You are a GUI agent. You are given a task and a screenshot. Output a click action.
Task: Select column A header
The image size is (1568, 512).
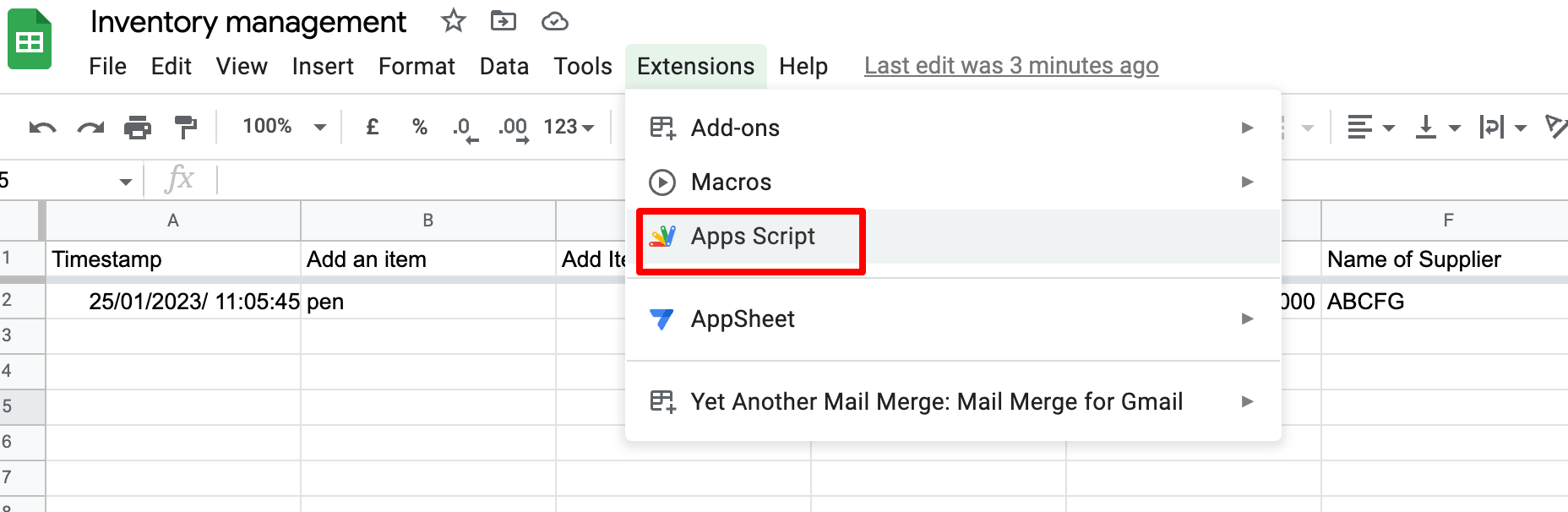(x=173, y=221)
